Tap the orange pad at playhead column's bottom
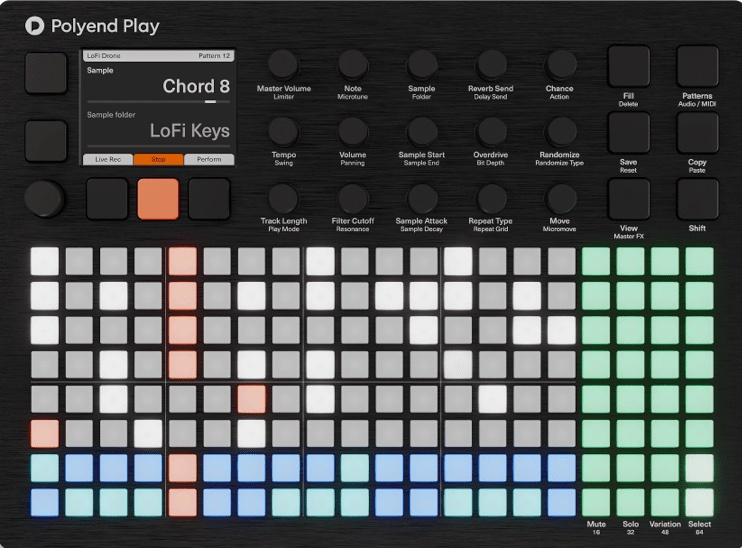This screenshot has width=742, height=548. click(183, 502)
